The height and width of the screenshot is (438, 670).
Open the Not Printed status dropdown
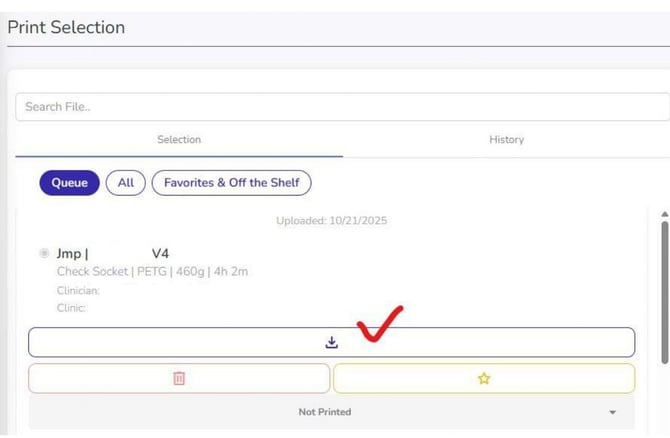331,412
